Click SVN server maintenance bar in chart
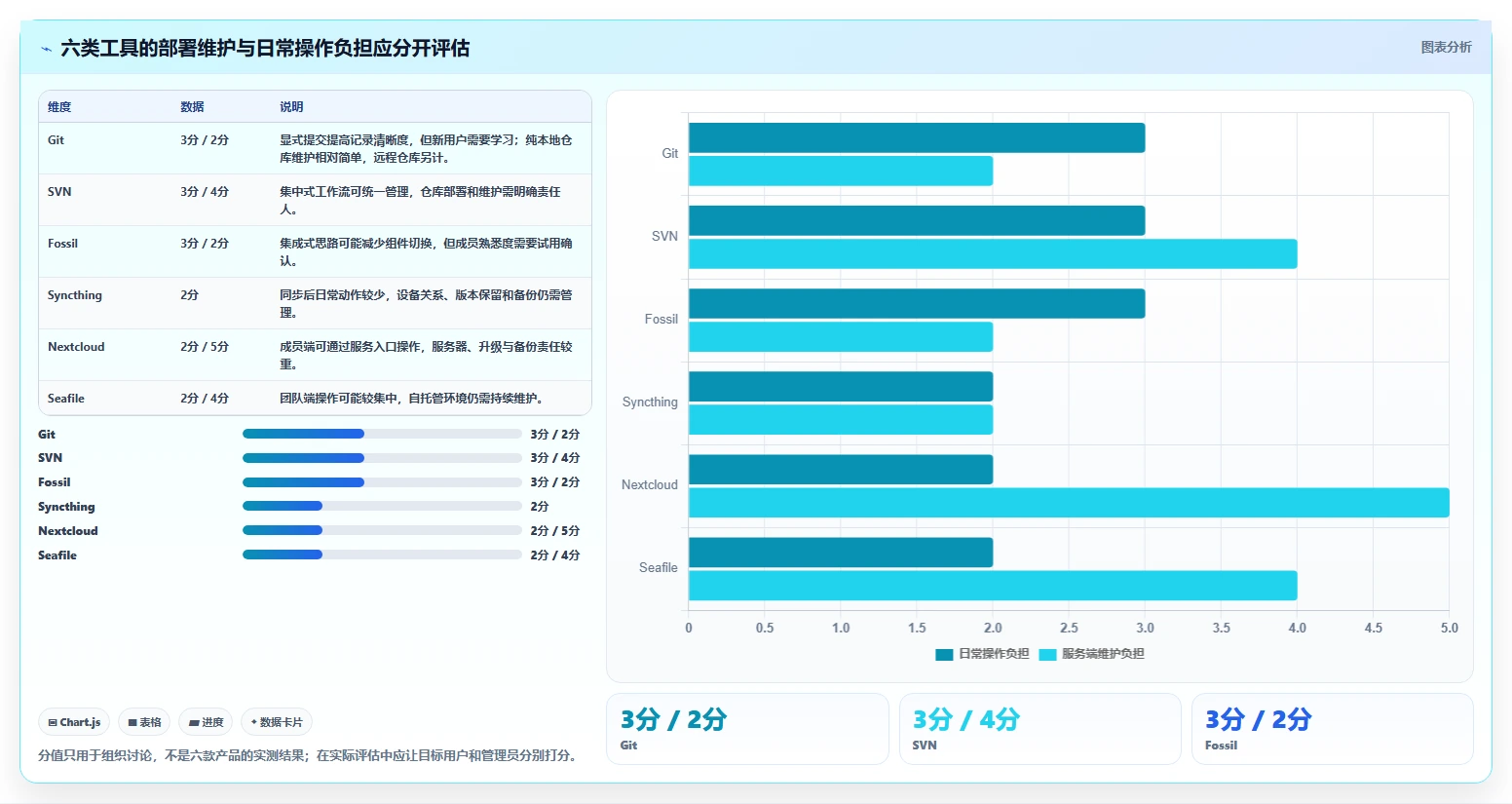Screen dimensions: 1512x804 click(x=993, y=253)
